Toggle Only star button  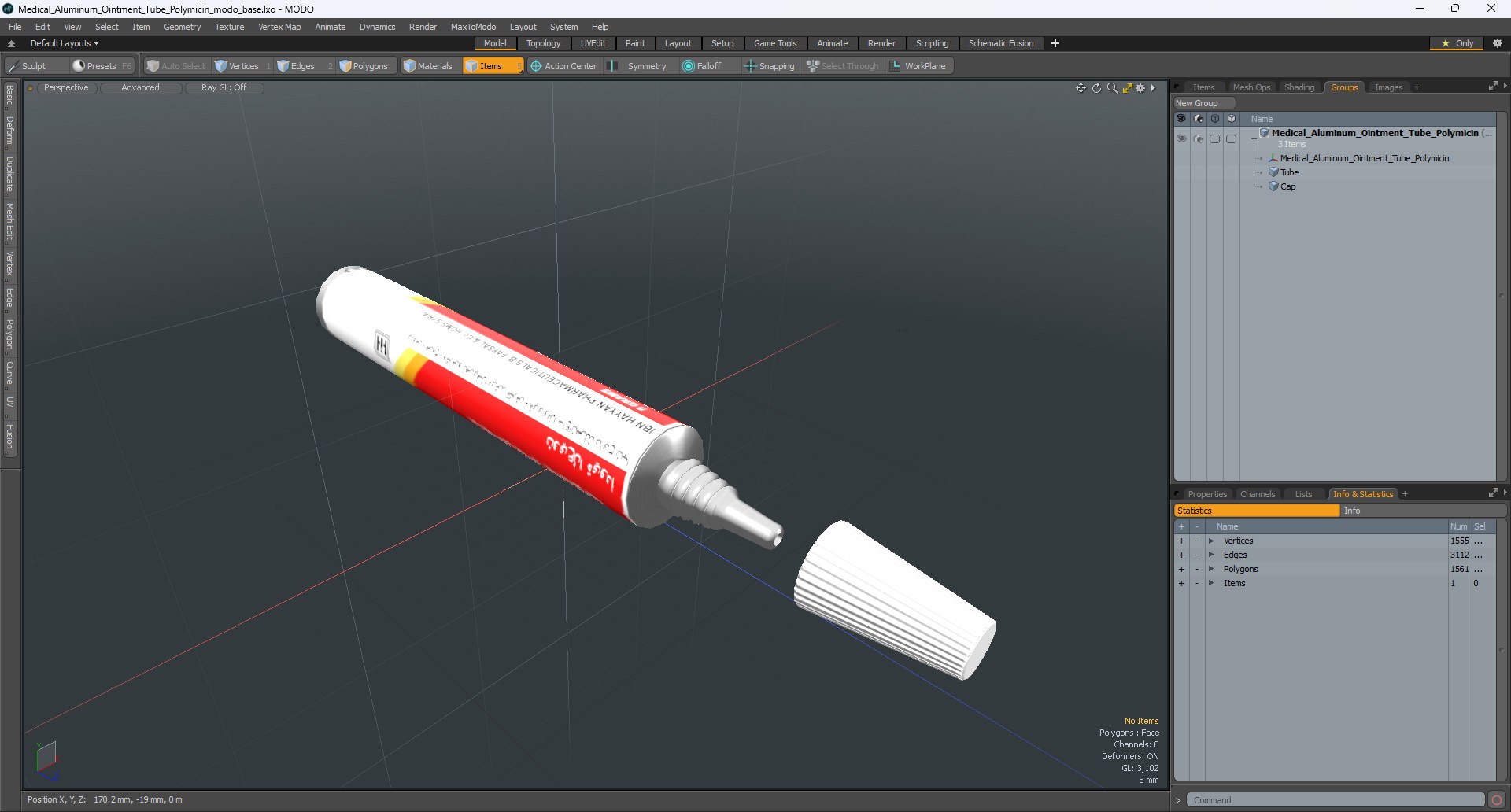(1457, 43)
